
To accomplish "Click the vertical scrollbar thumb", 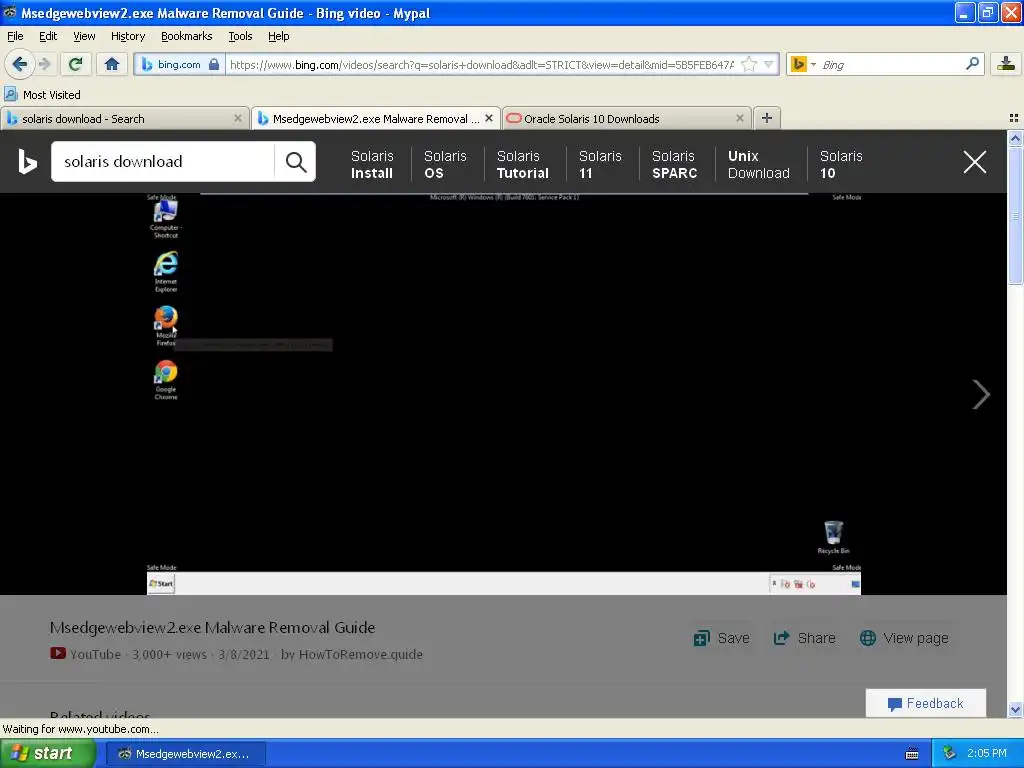I will [1015, 216].
